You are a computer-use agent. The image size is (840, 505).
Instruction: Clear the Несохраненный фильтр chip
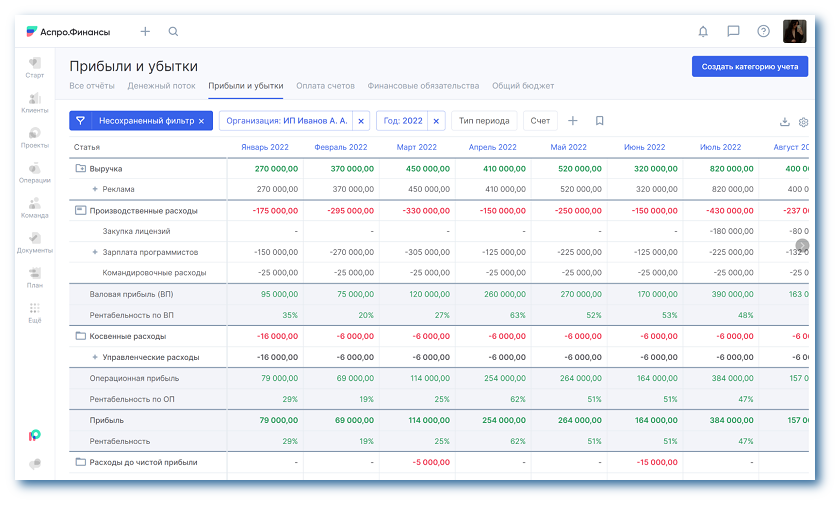(x=201, y=121)
